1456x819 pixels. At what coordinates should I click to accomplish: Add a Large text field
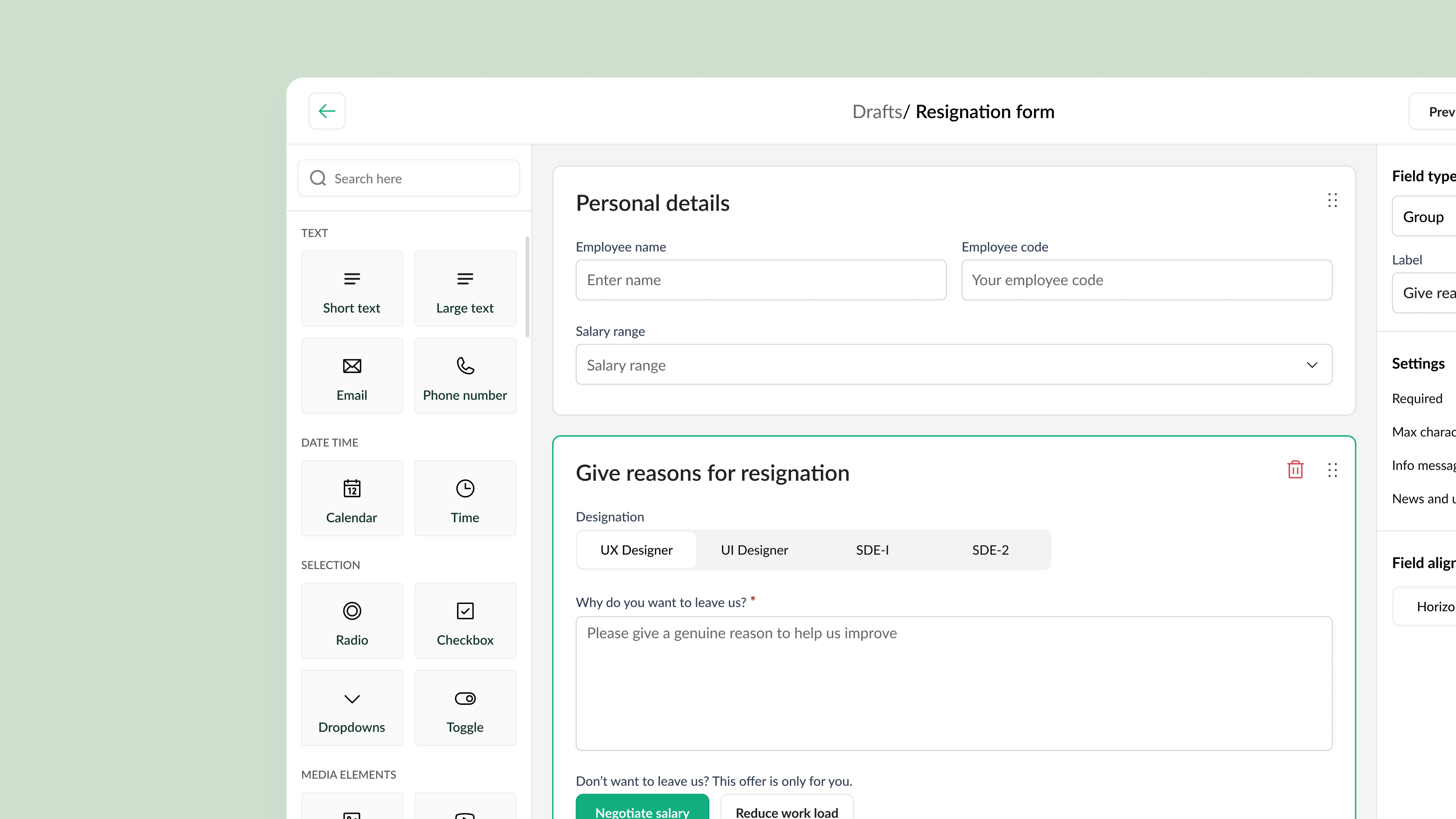pyautogui.click(x=465, y=288)
